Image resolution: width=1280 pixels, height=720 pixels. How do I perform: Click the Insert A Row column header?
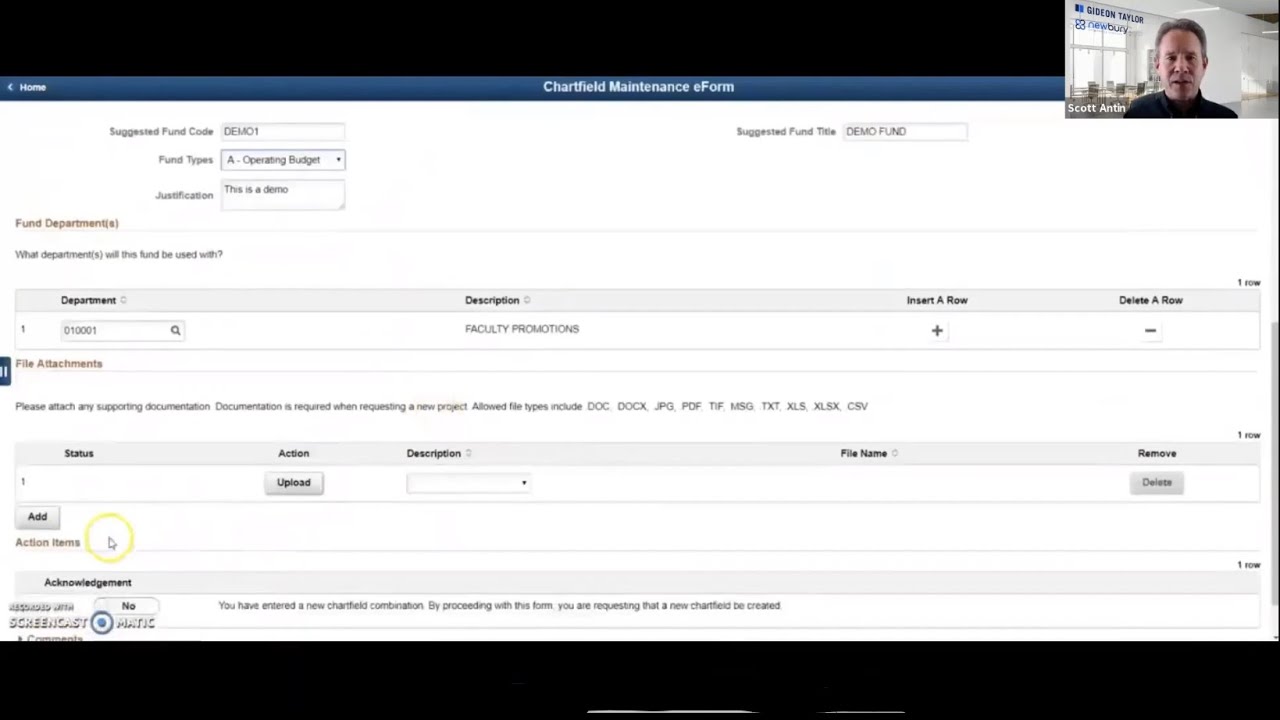937,300
